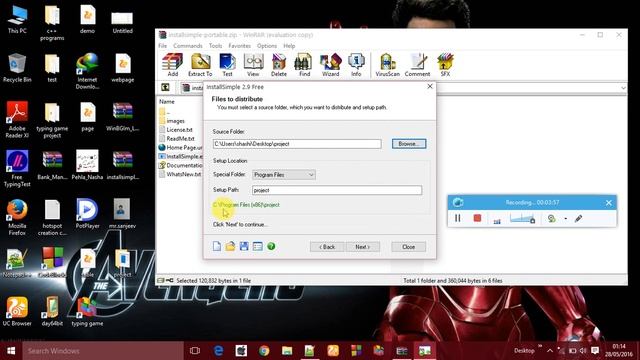Click the pencil annotate icon in recorder
640x360 pixels.
click(x=578, y=219)
